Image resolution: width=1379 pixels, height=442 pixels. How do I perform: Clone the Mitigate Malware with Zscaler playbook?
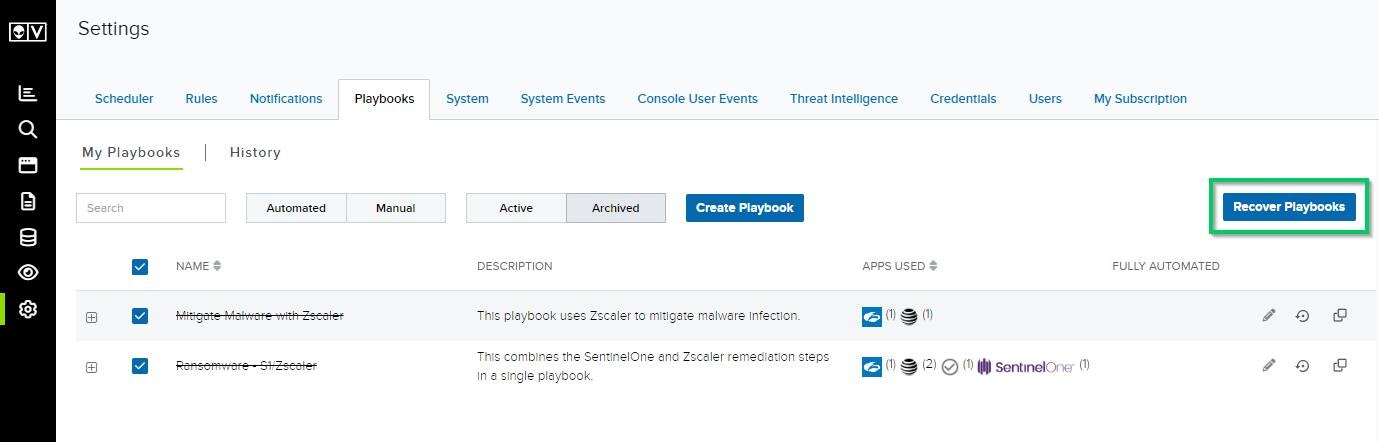[x=1340, y=315]
